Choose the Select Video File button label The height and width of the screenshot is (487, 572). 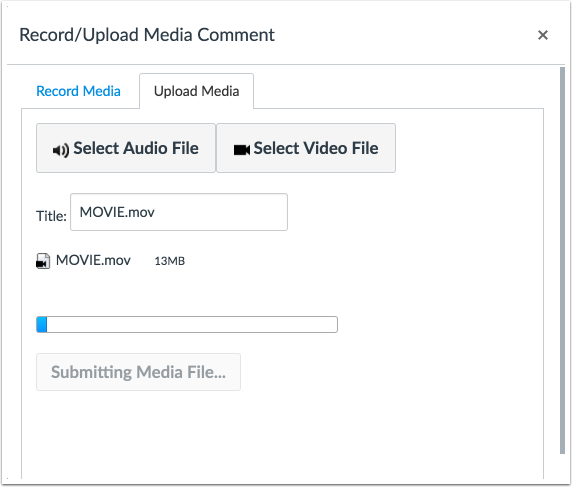coord(316,148)
